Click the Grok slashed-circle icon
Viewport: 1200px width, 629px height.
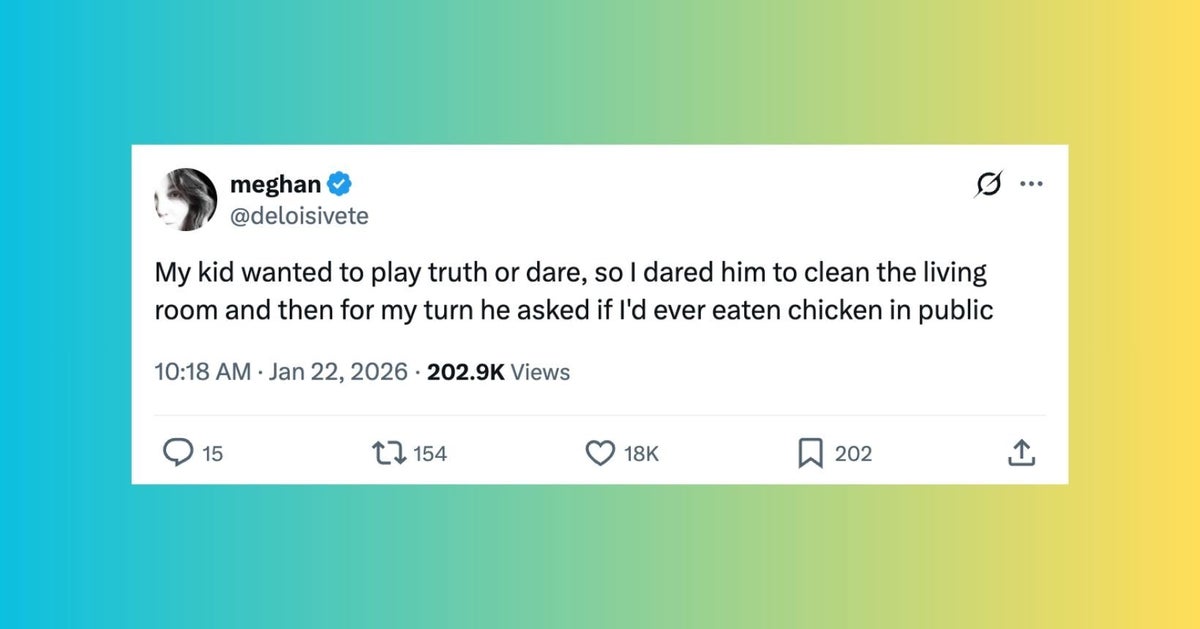987,185
